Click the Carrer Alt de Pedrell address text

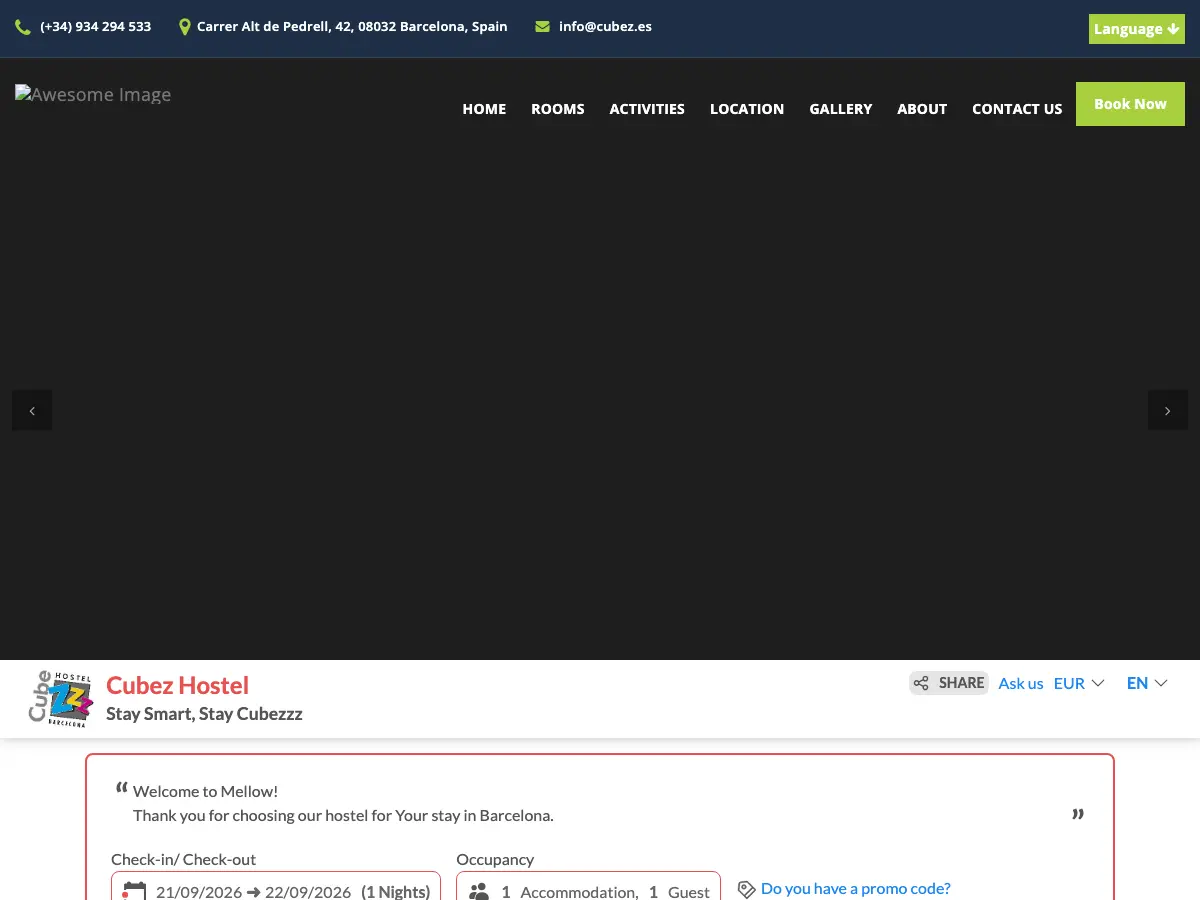point(352,27)
